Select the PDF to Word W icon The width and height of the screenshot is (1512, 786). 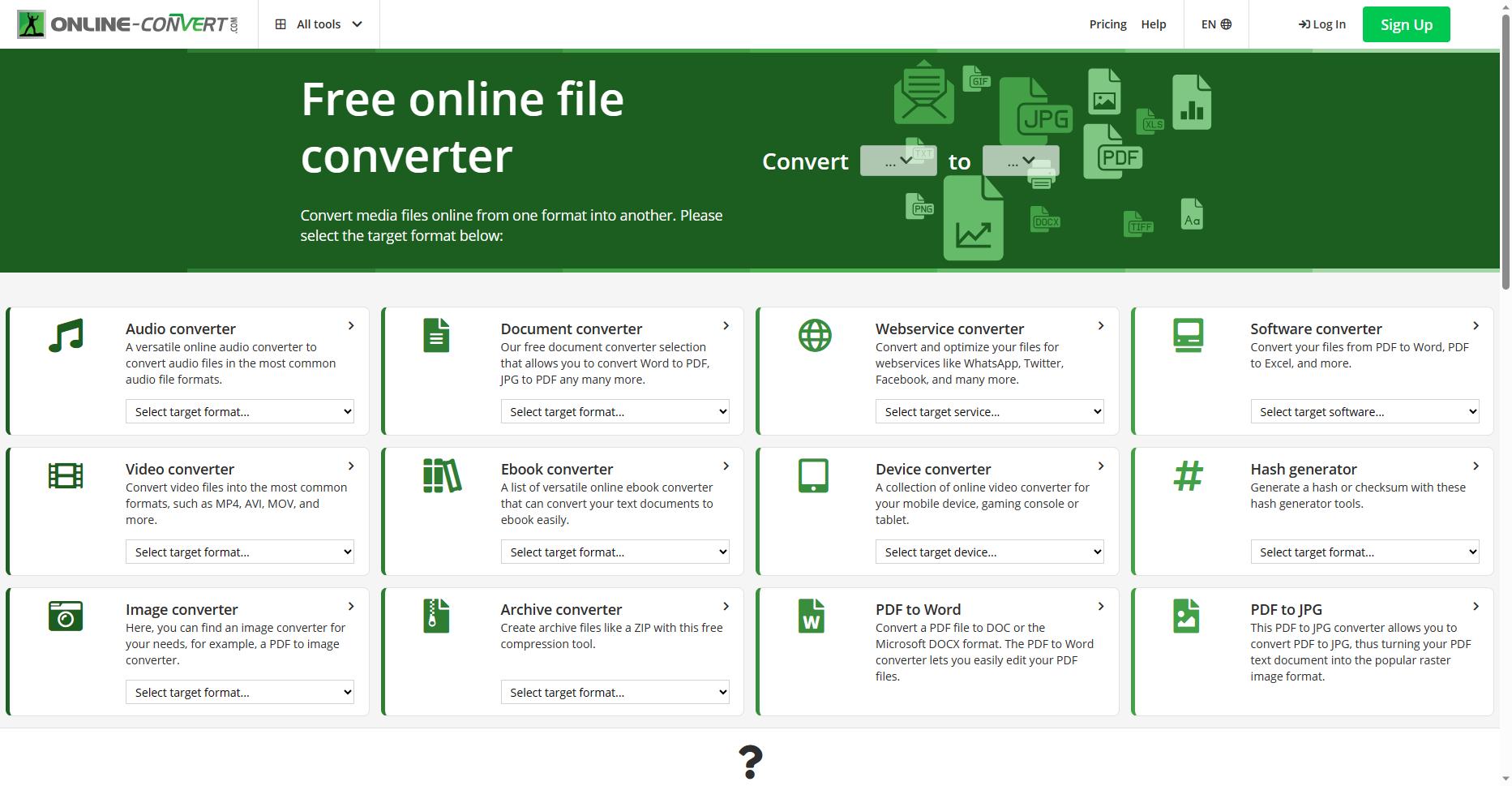coord(813,615)
